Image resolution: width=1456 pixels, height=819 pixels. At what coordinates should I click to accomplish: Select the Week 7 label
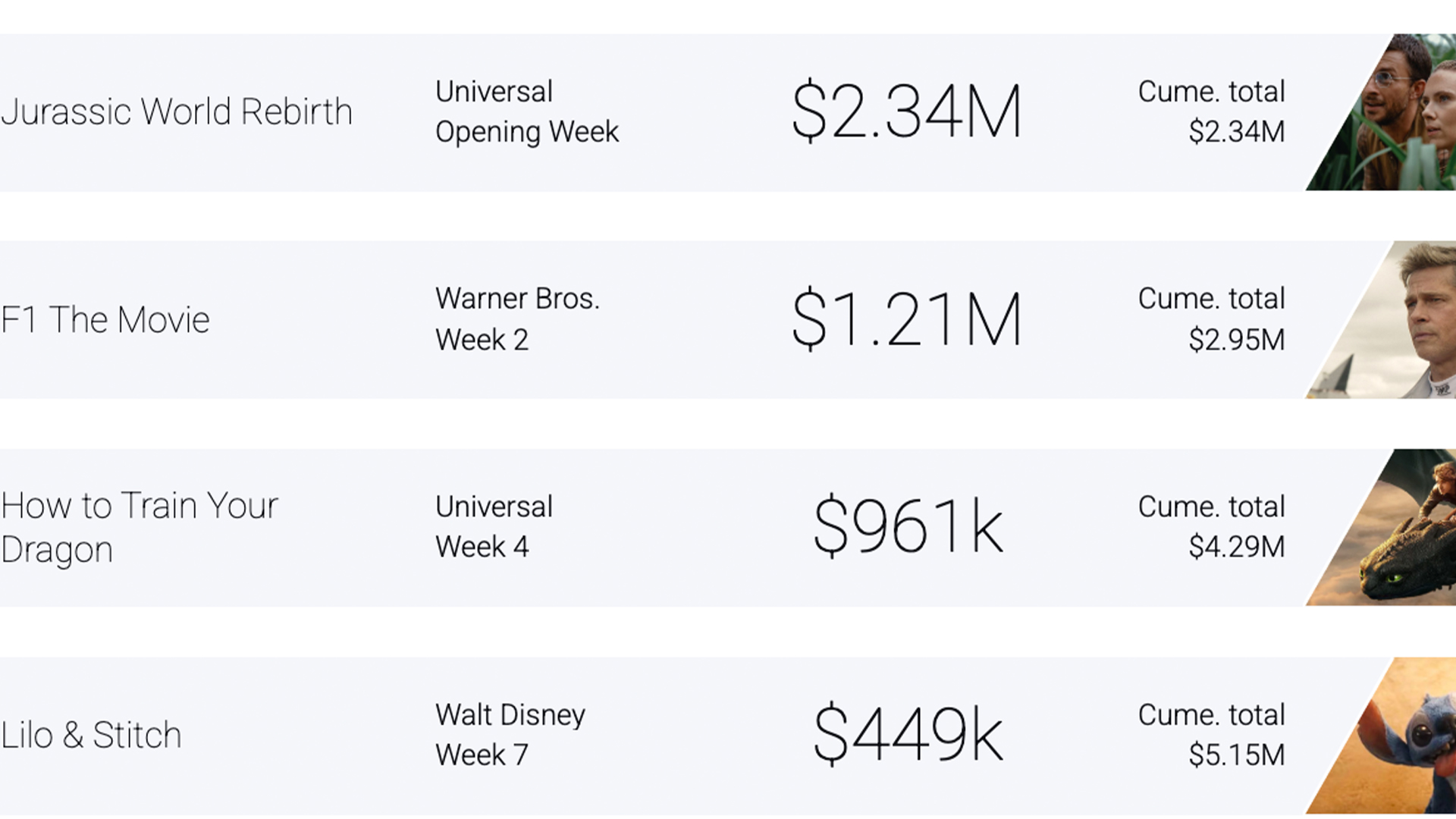482,755
